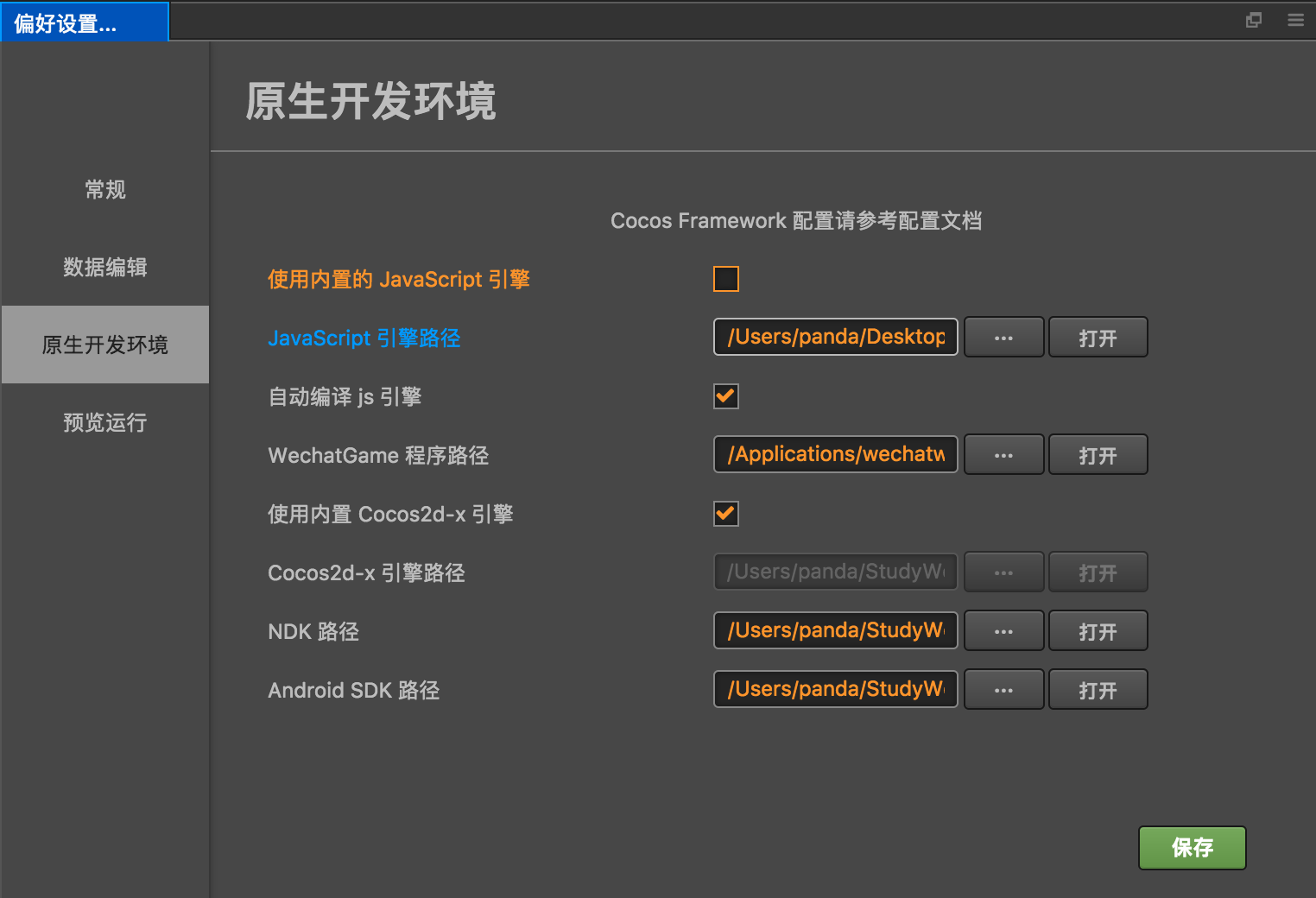Viewport: 1316px width, 898px height.
Task: Click the WechatGame 程序路径 label
Action: [x=378, y=455]
